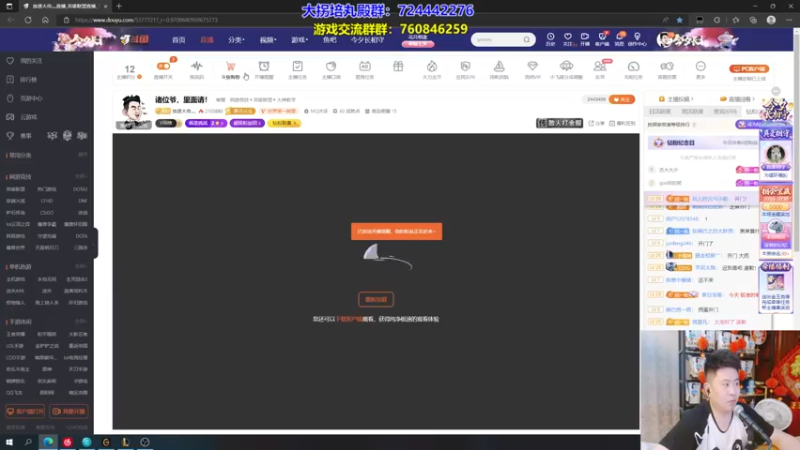The image size is (800, 450).
Task: Expand all under 单机热游 sidebar section
Action: [81, 266]
